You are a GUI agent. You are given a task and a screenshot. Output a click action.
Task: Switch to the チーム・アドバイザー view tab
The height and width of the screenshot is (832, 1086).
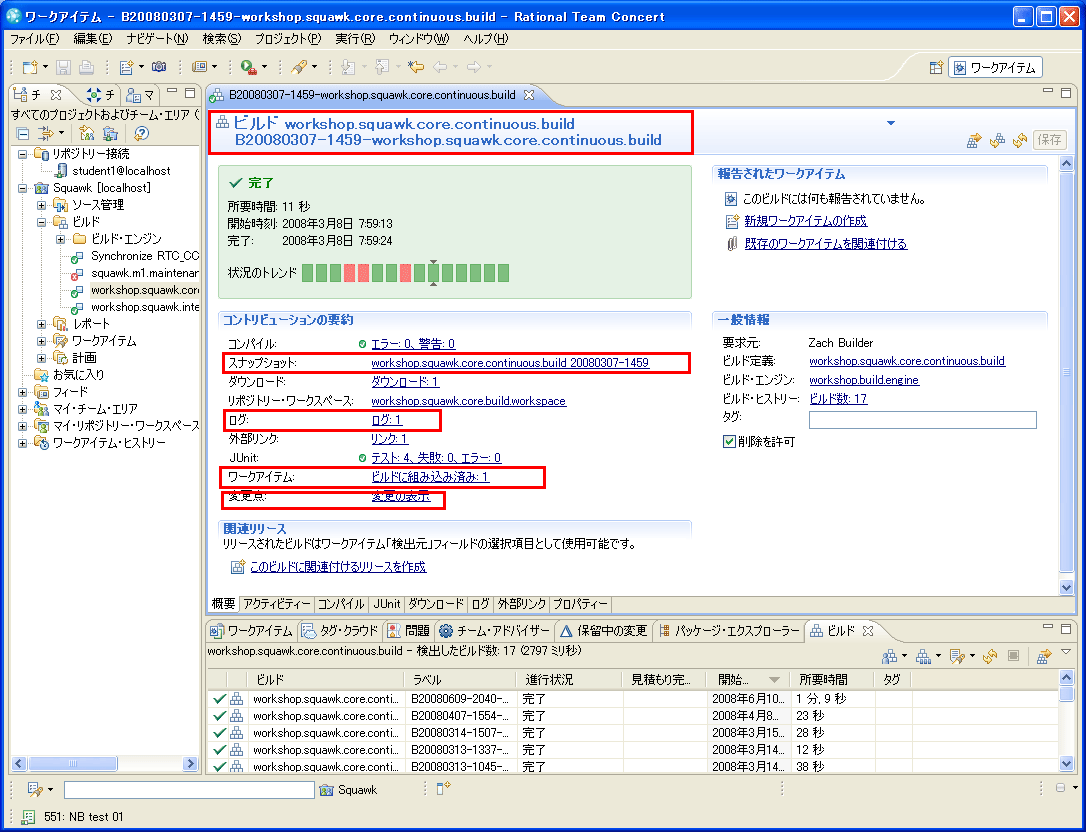click(495, 630)
